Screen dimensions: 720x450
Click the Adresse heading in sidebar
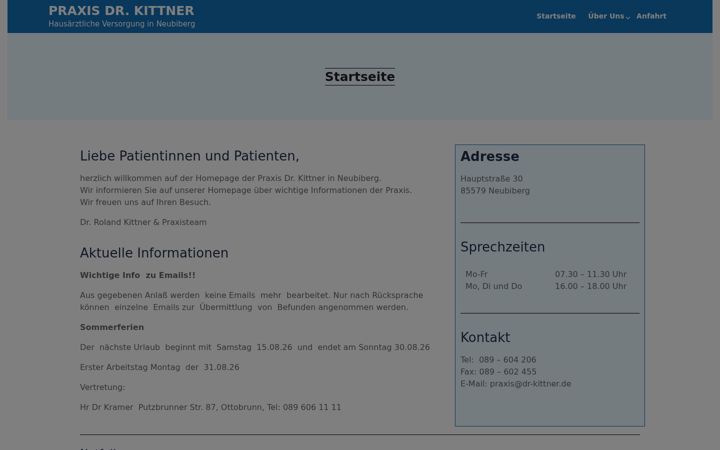coord(489,157)
